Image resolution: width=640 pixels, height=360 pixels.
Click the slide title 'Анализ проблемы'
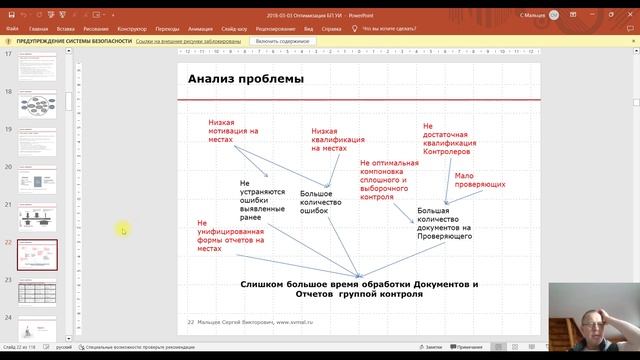coord(246,79)
